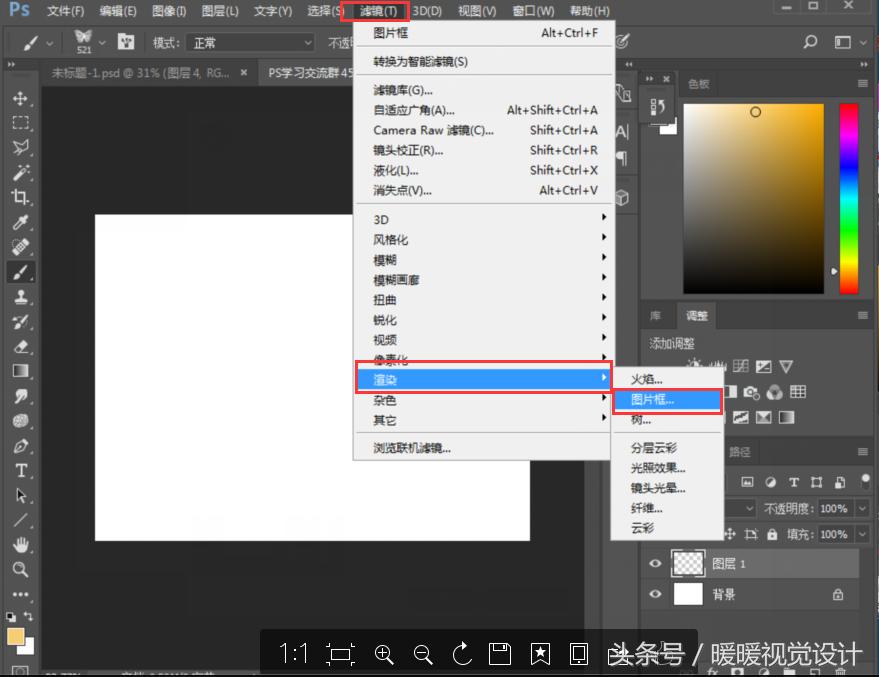Pick a color from the color field

(x=755, y=200)
